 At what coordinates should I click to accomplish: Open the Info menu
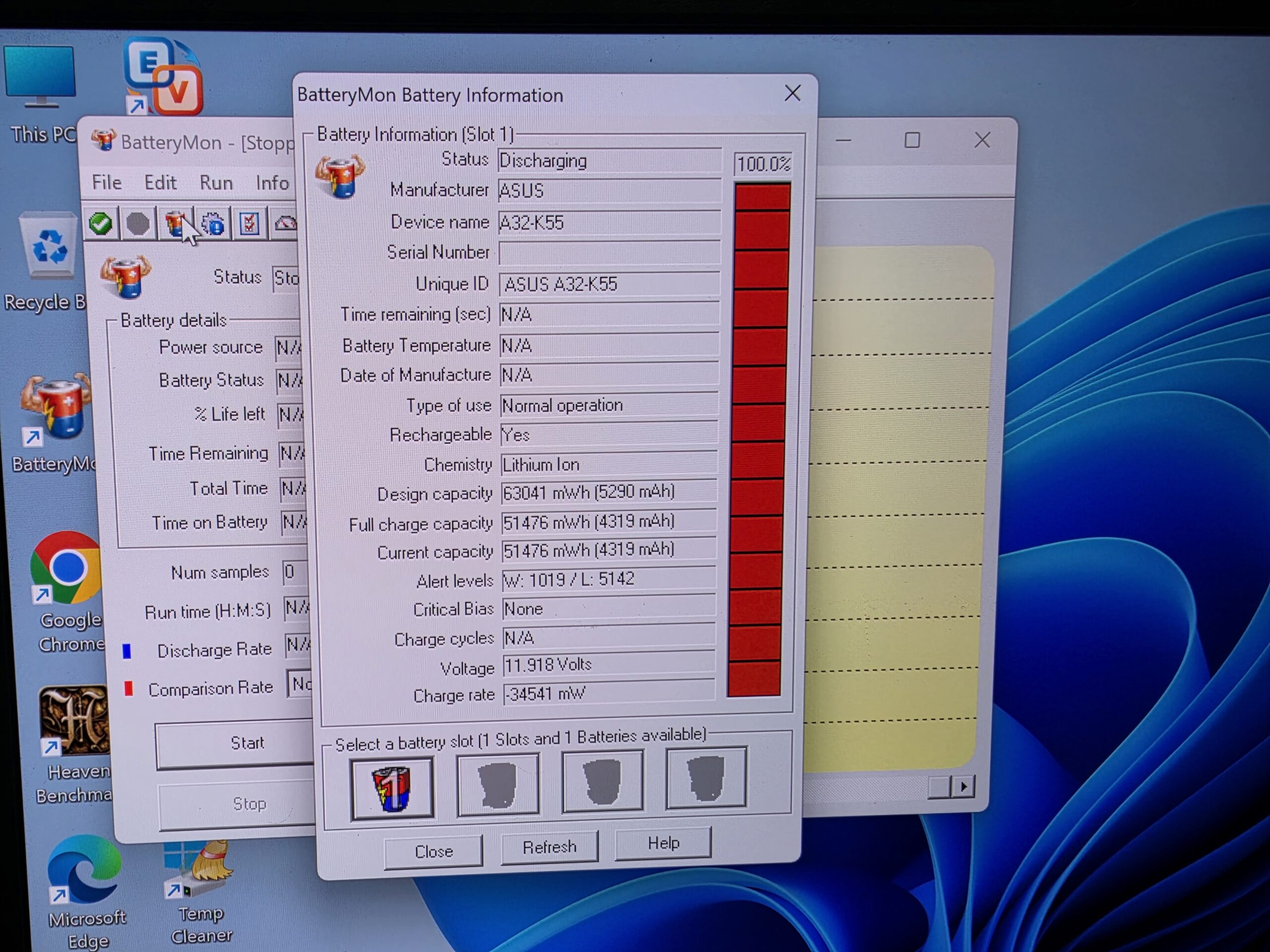point(272,182)
